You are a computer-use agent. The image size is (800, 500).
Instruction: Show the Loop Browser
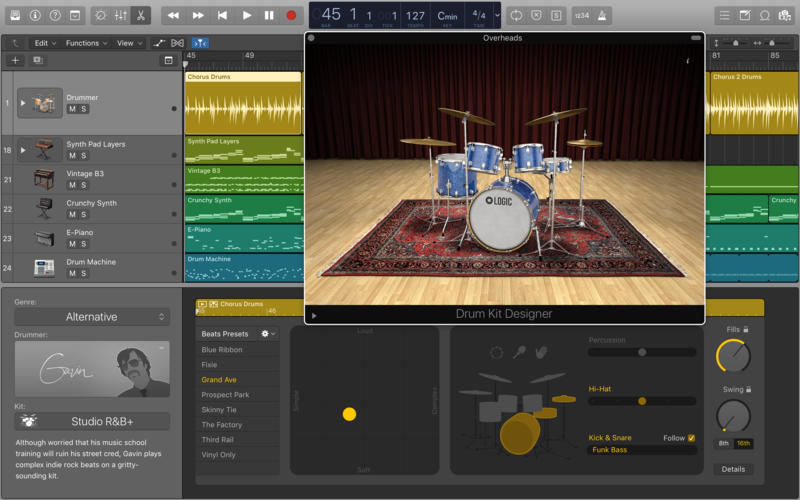[x=765, y=15]
